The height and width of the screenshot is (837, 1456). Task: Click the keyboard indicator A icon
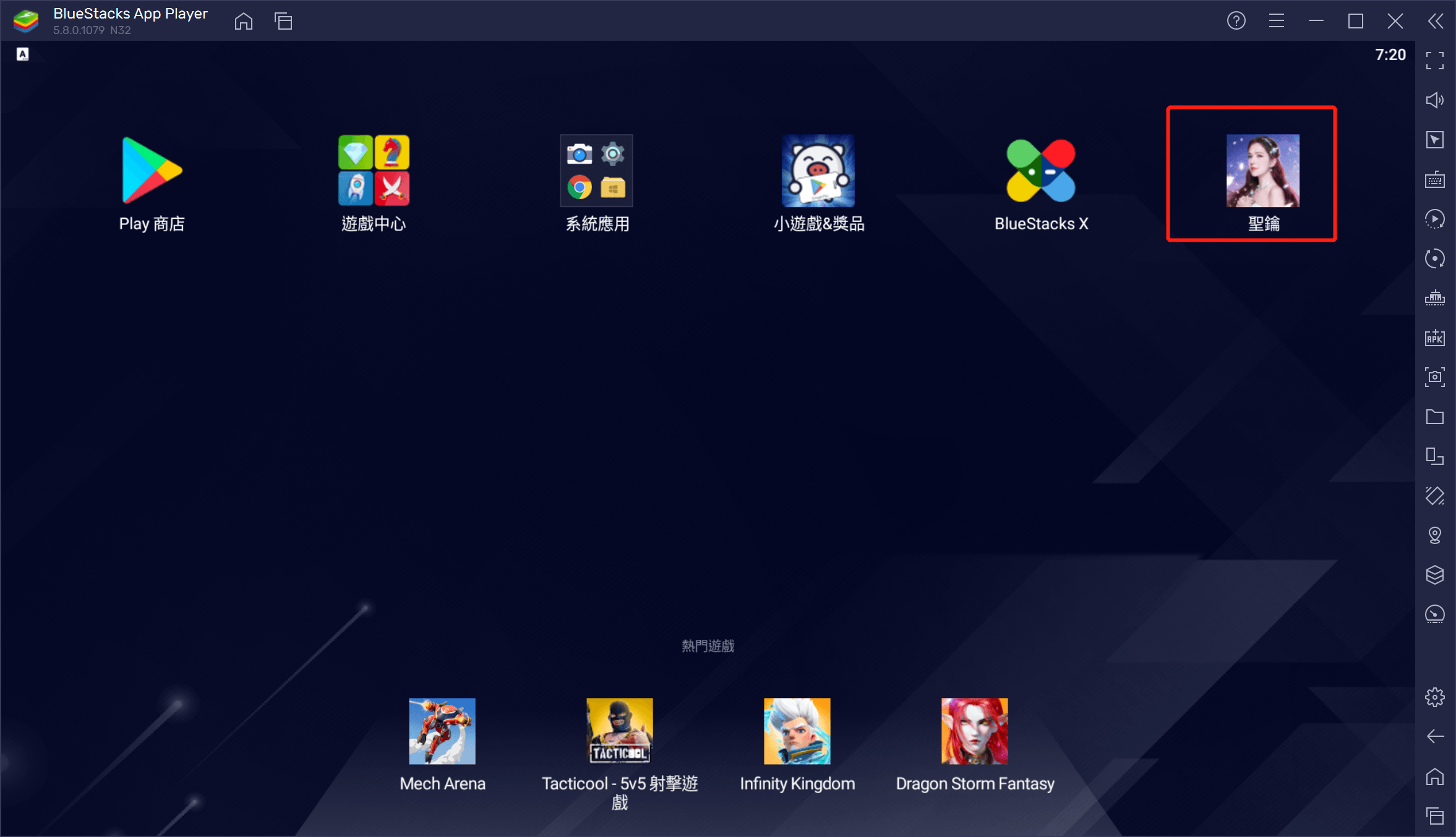point(23,54)
